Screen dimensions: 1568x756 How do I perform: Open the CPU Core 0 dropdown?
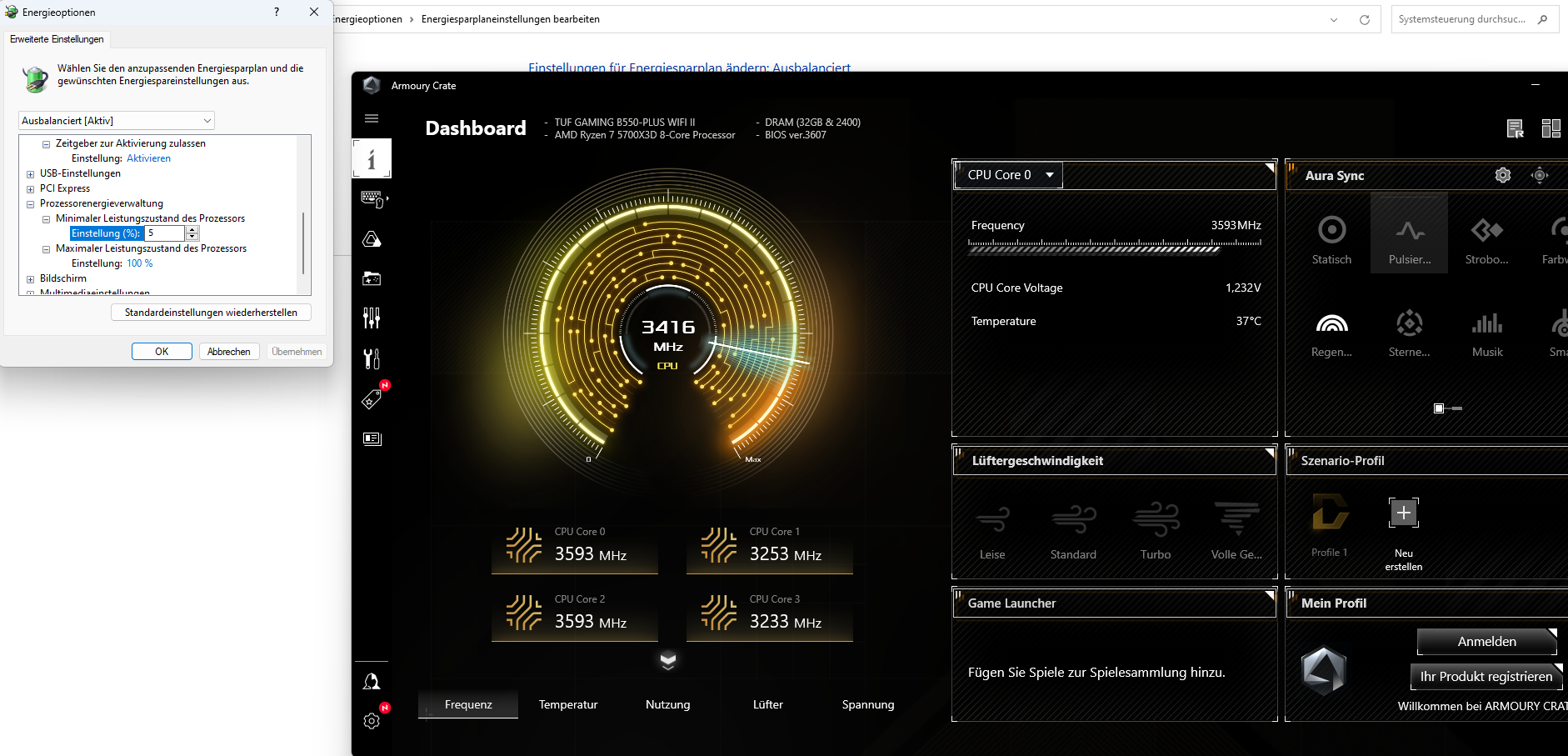(x=1009, y=175)
